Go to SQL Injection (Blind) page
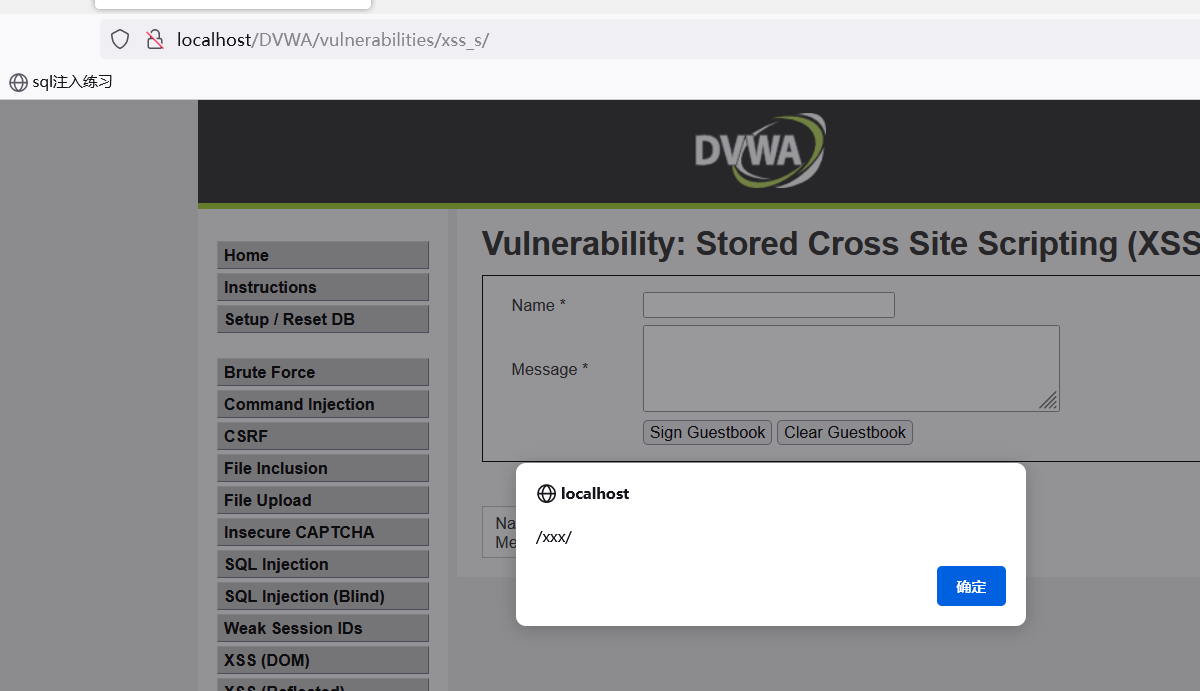Viewport: 1200px width, 691px height. click(x=323, y=596)
